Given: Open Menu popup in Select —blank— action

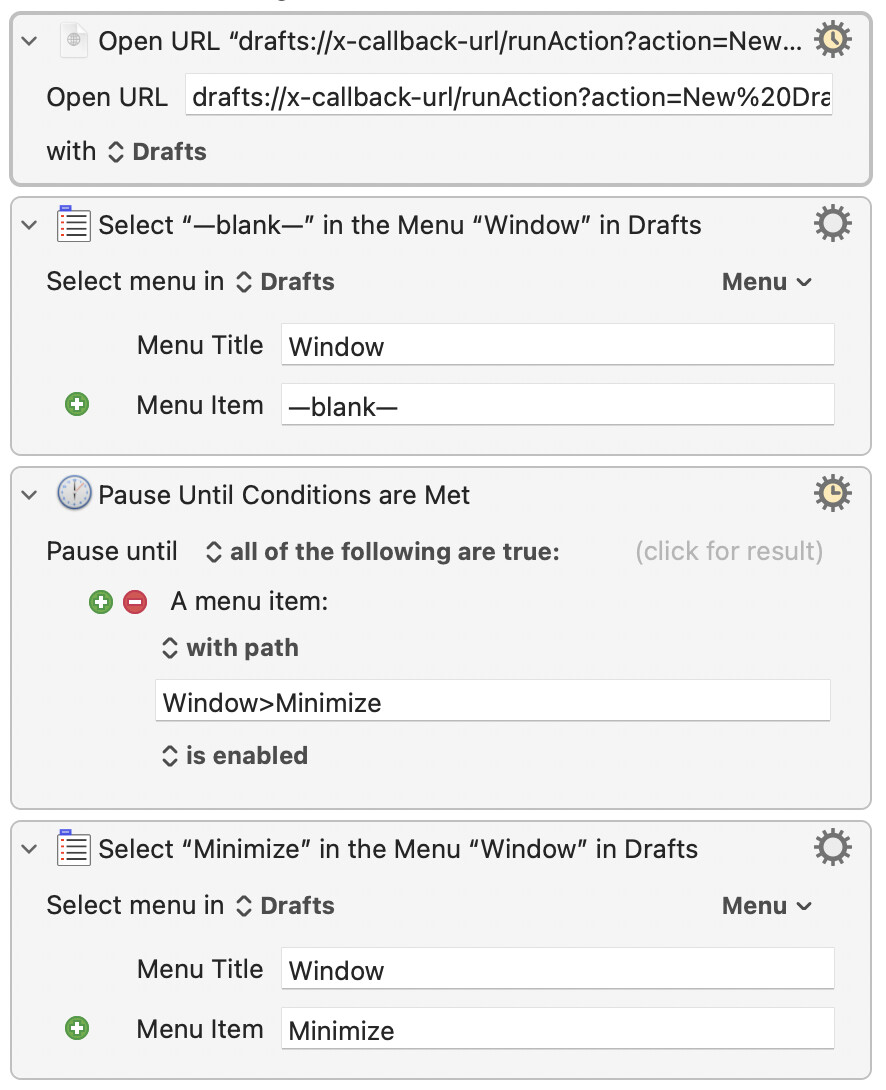Looking at the screenshot, I should [x=767, y=282].
